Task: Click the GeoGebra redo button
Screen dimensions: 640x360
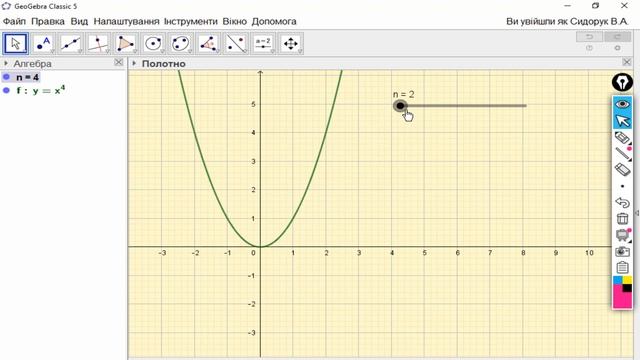Action: click(618, 37)
